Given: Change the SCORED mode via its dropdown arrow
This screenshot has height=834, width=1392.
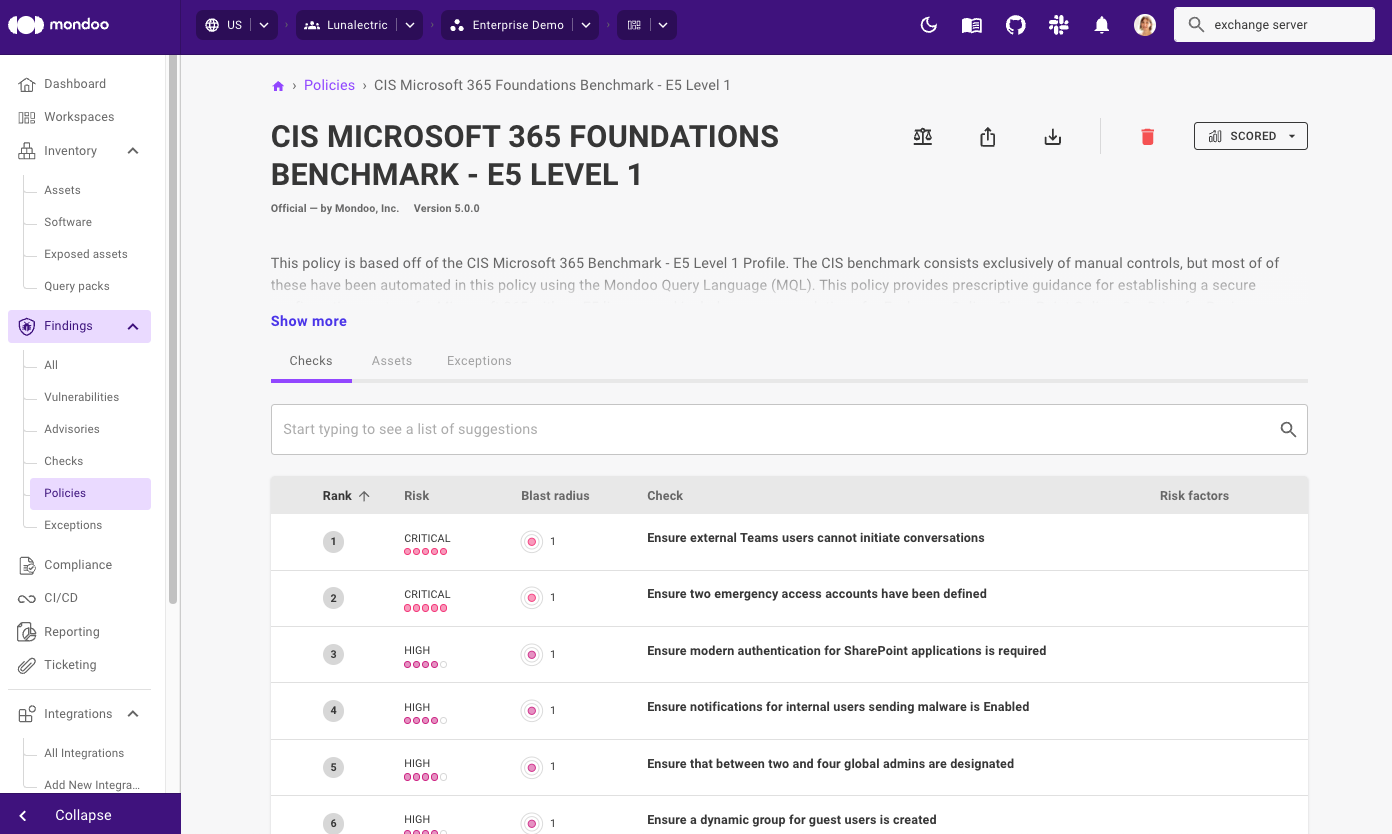Looking at the screenshot, I should coord(1291,136).
